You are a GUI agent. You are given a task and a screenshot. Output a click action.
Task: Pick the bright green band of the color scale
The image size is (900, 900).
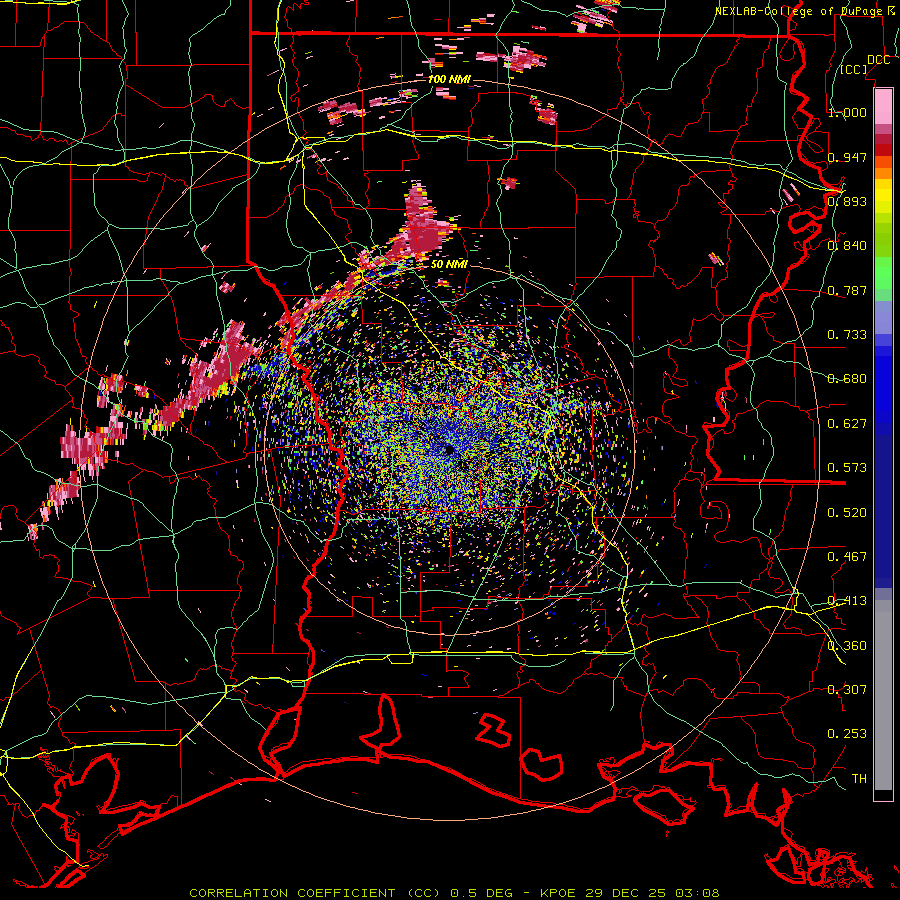[883, 272]
